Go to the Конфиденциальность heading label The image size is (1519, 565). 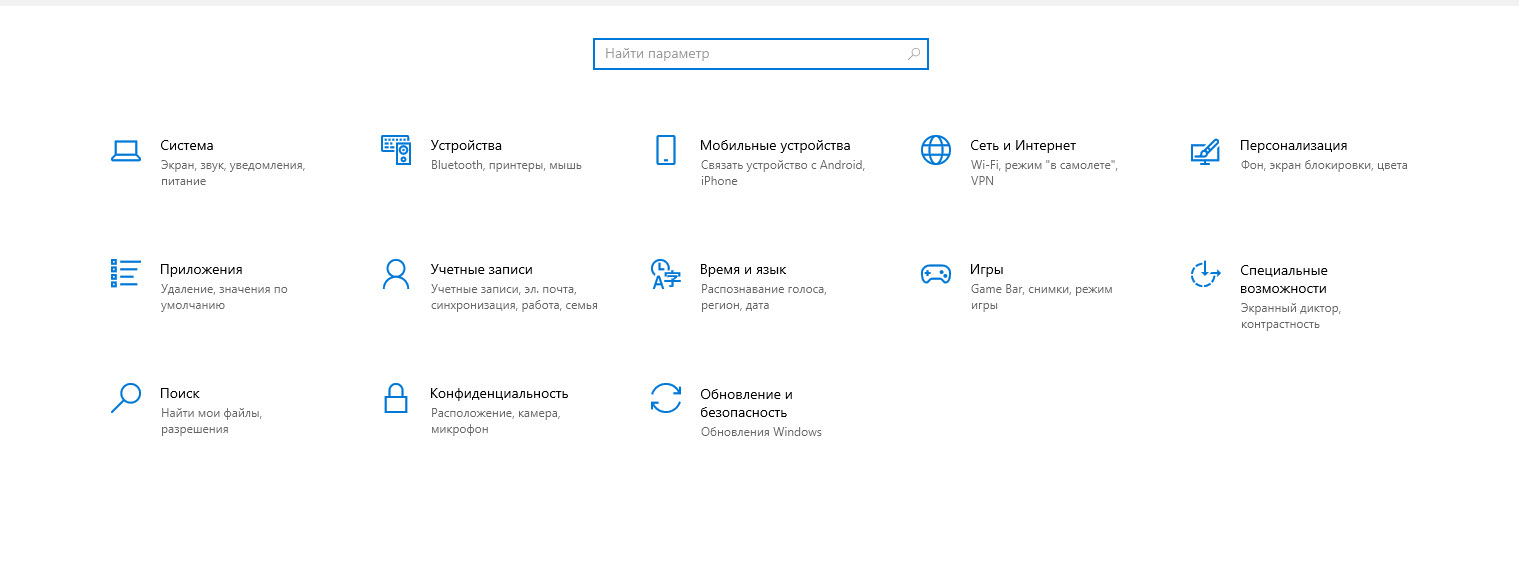click(499, 393)
